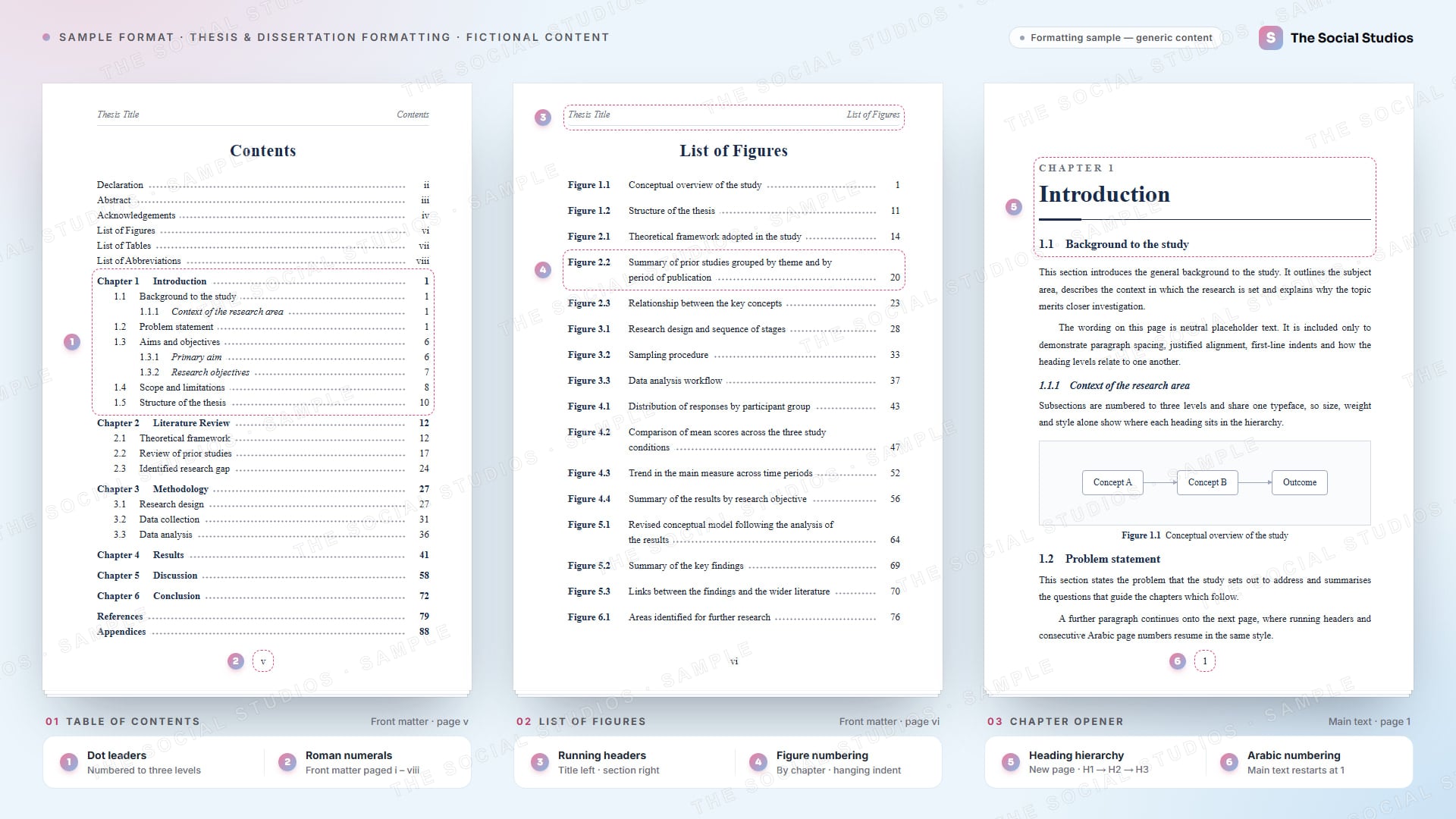Click the 'Introduction' chapter heading on page 1
Screen dimensions: 1456x819
1104,194
